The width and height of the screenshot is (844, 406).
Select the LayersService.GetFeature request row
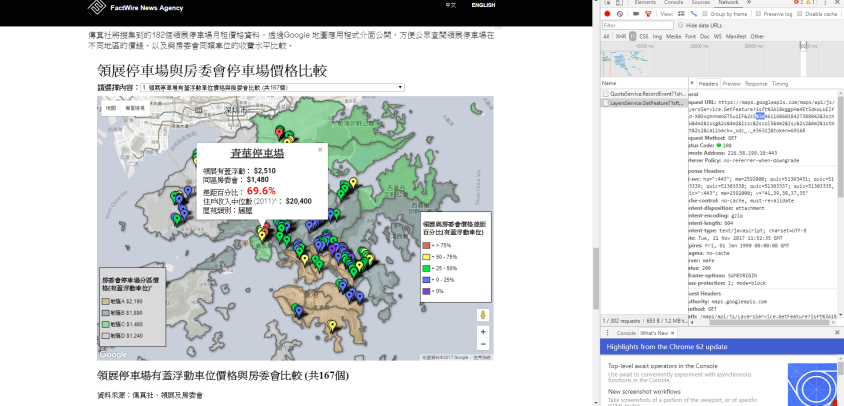[x=645, y=104]
